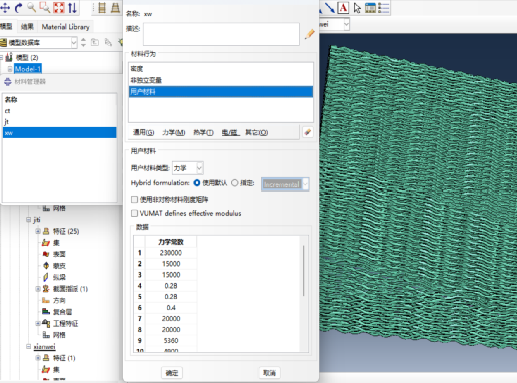Click the pencil delete-behavior icon by menus
This screenshot has height=383, width=517.
(x=307, y=132)
